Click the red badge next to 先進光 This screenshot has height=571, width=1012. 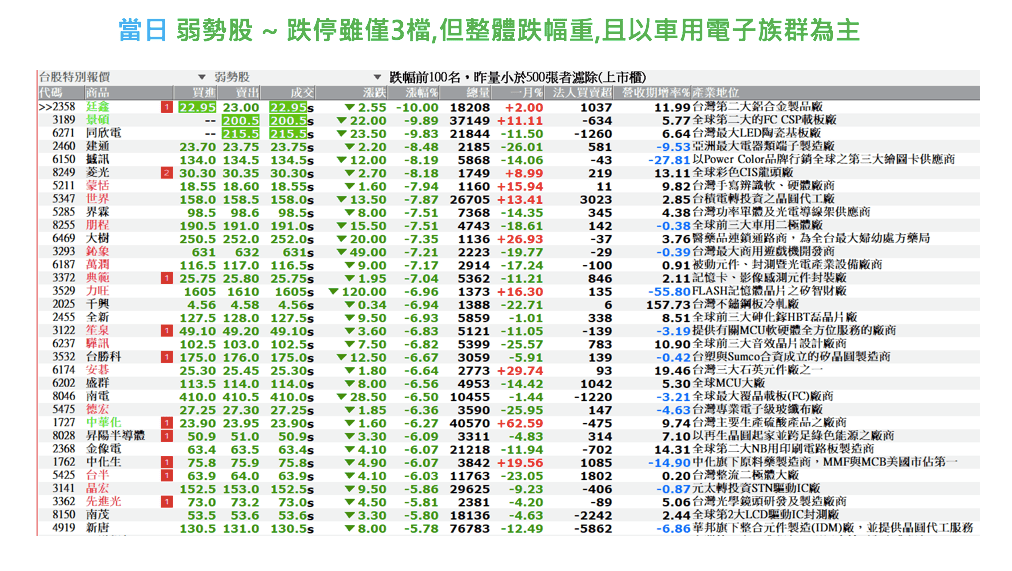coord(166,501)
